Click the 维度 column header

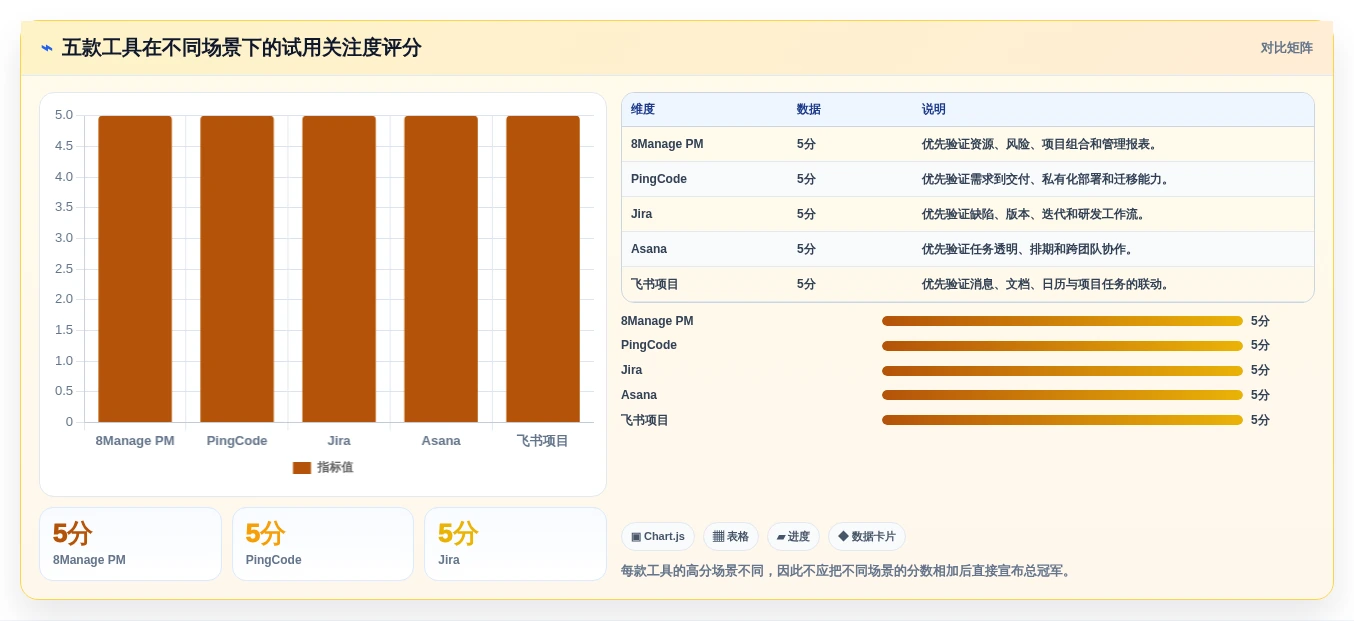643,110
